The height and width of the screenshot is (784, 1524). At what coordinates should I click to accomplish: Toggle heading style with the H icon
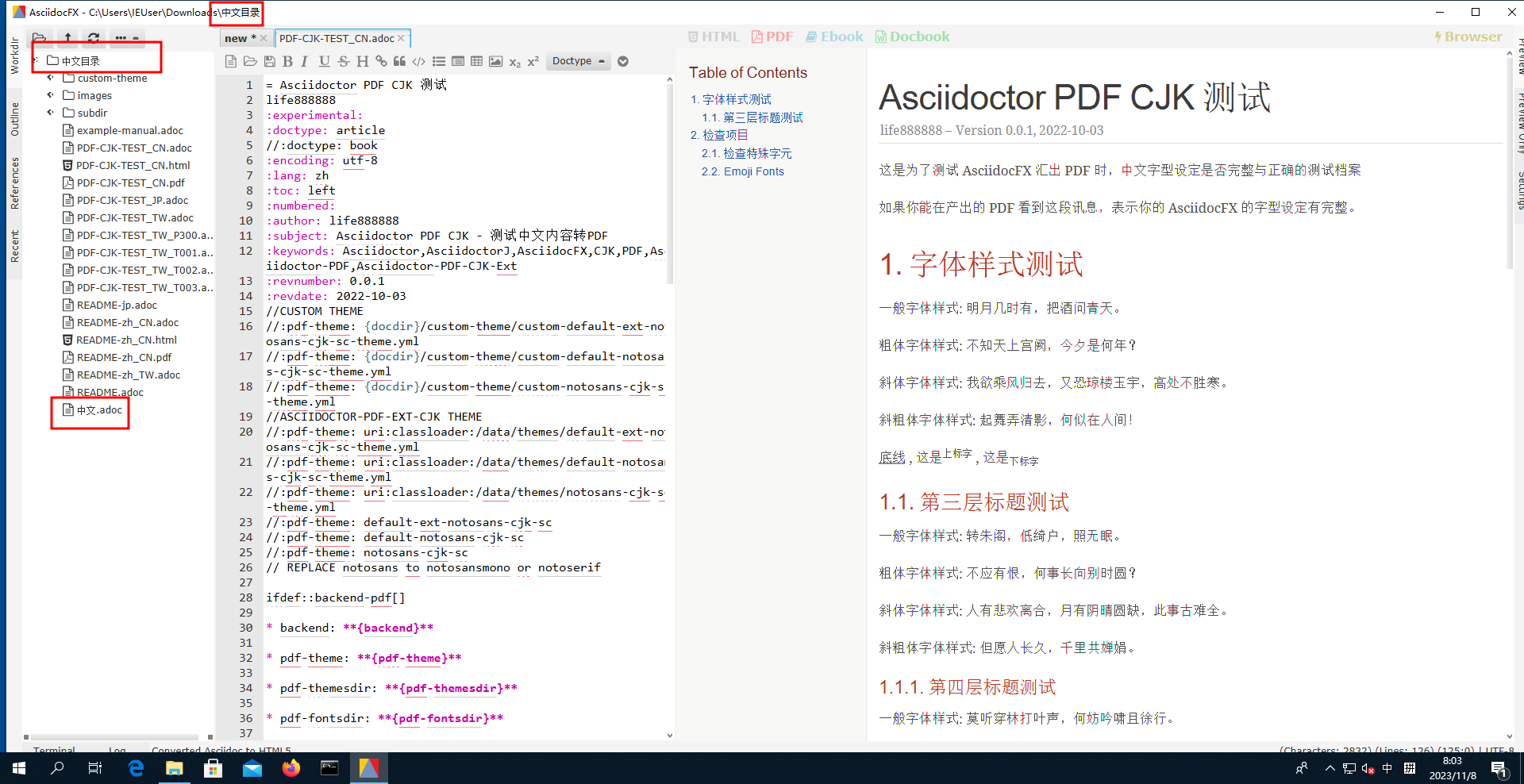click(x=362, y=61)
